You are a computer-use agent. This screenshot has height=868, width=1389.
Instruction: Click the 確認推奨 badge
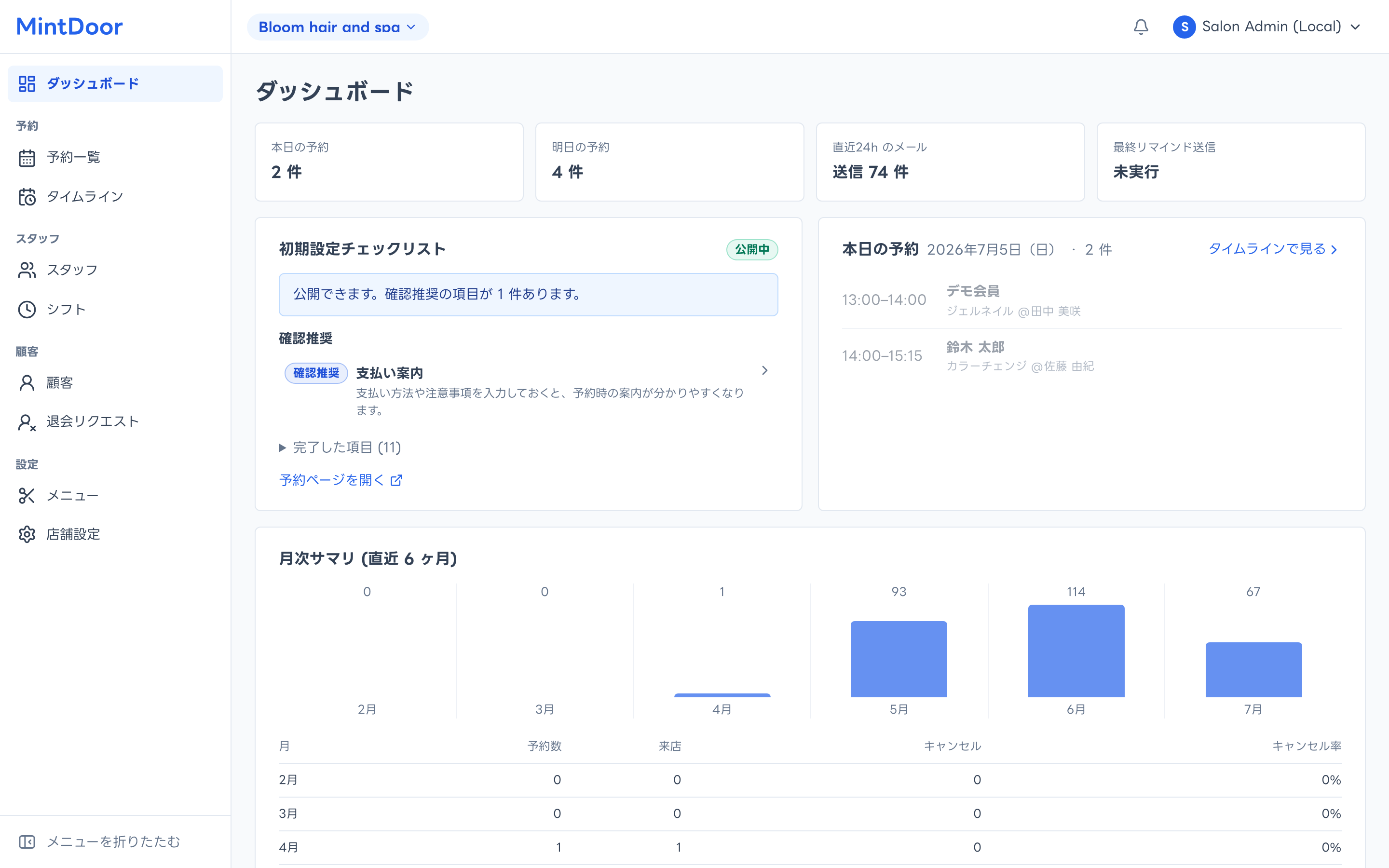(x=316, y=373)
